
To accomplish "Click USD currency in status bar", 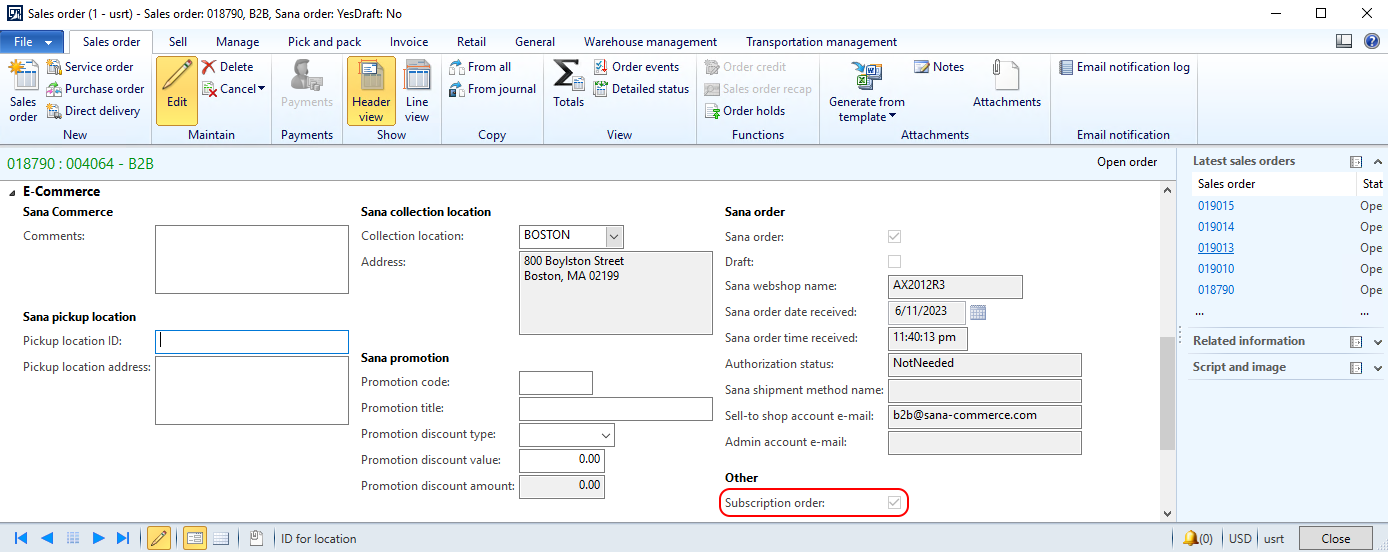I will point(1240,538).
